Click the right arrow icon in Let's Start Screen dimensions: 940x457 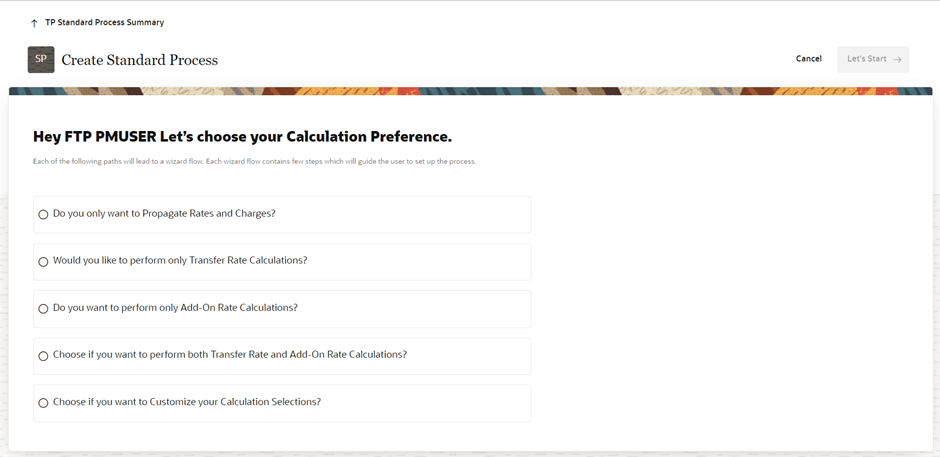[897, 60]
